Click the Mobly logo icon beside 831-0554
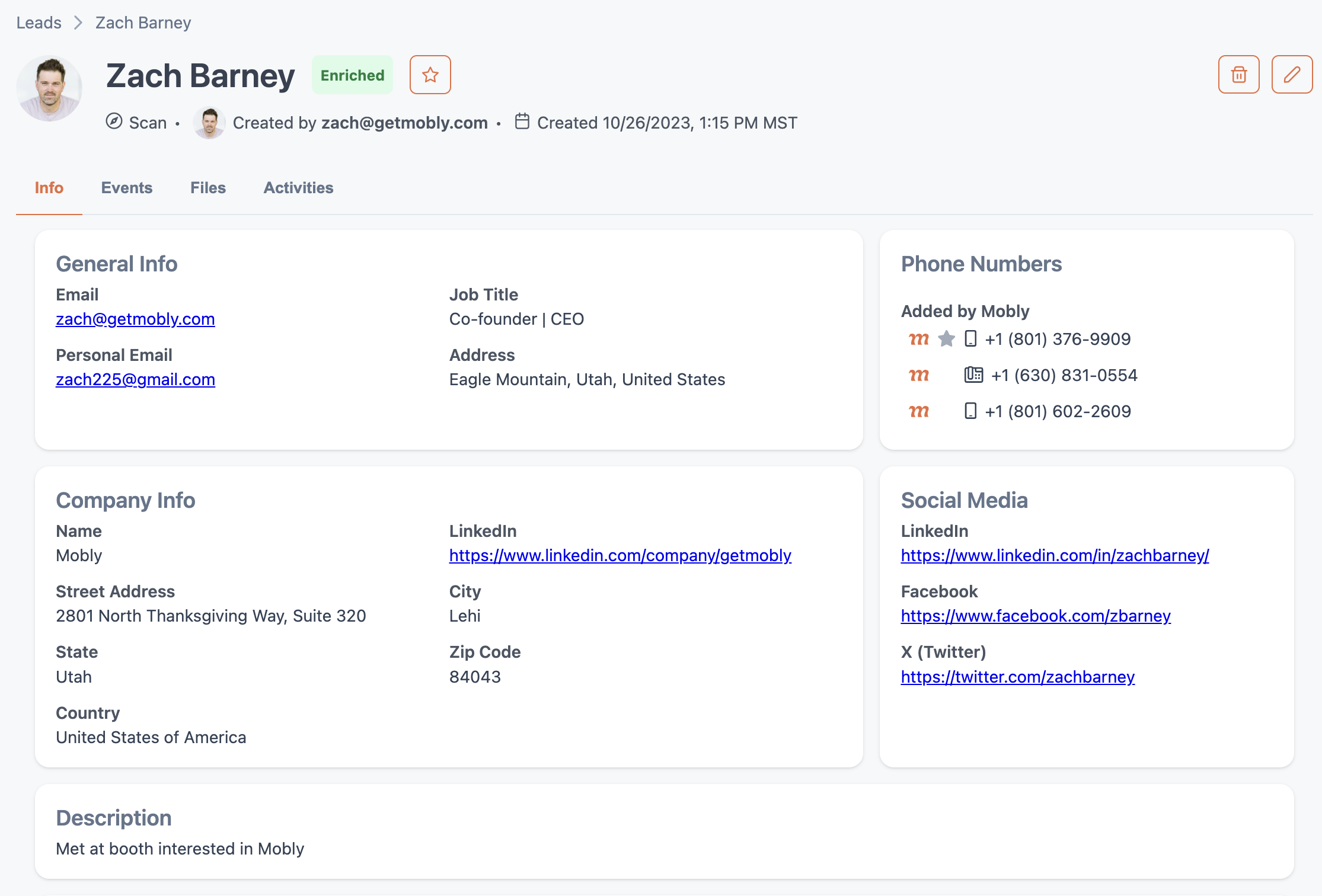This screenshot has height=896, width=1322. click(919, 375)
